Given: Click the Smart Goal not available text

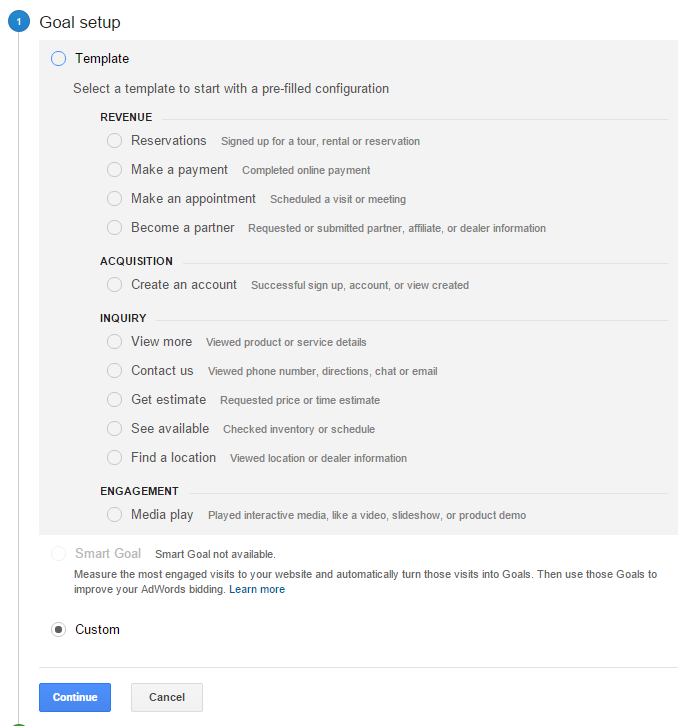Looking at the screenshot, I should point(215,554).
